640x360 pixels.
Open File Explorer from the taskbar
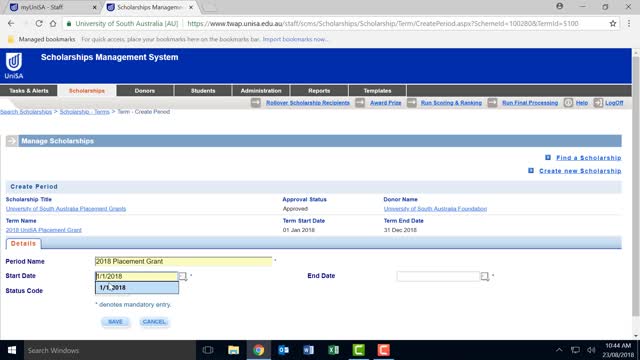[x=233, y=350]
